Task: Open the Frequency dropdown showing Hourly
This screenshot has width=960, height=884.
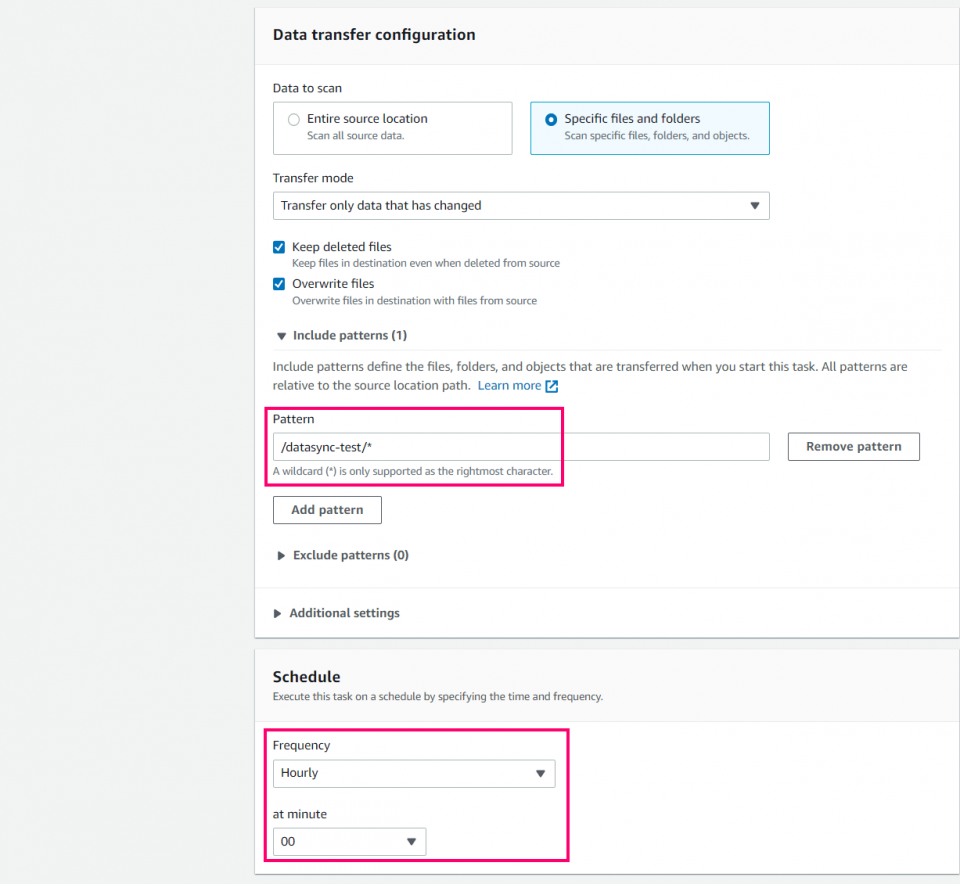Action: tap(414, 773)
